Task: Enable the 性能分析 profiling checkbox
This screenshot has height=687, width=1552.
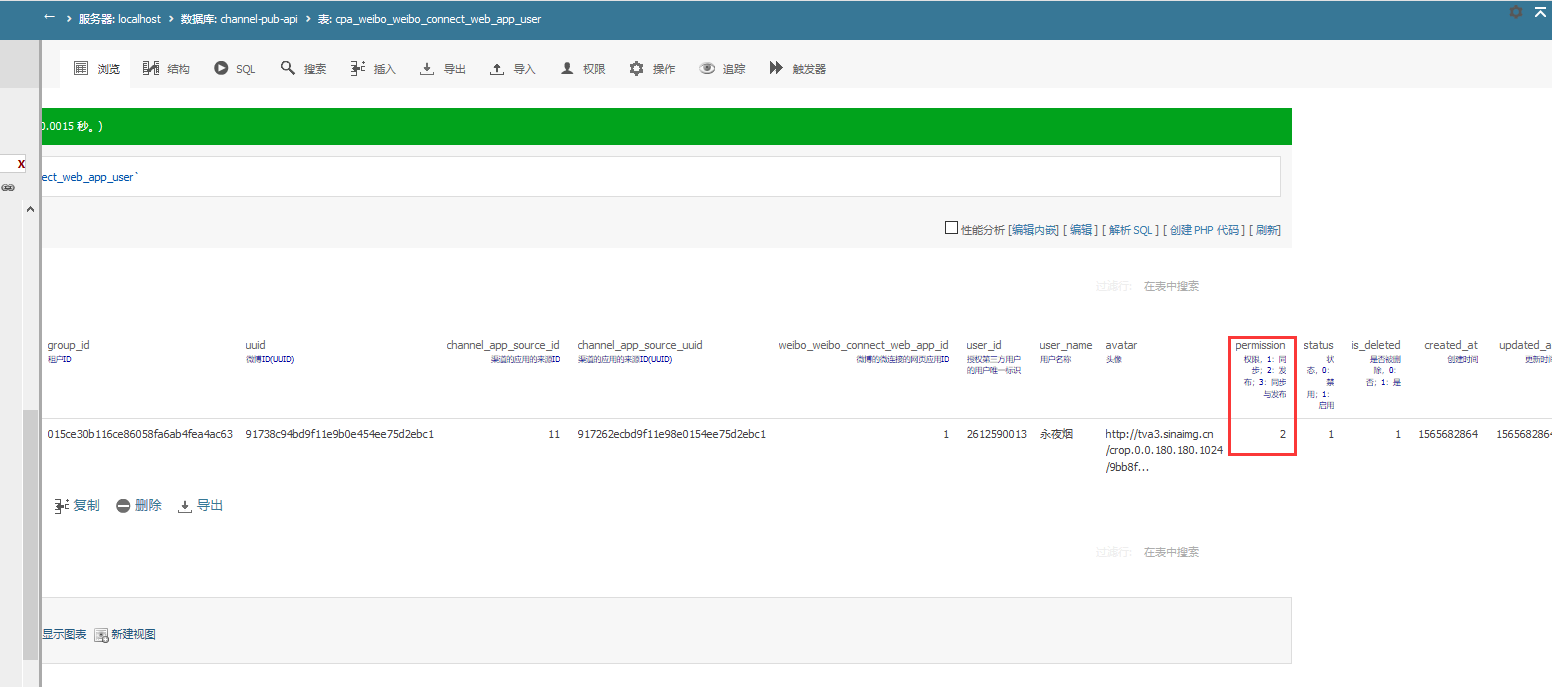Action: [x=951, y=228]
